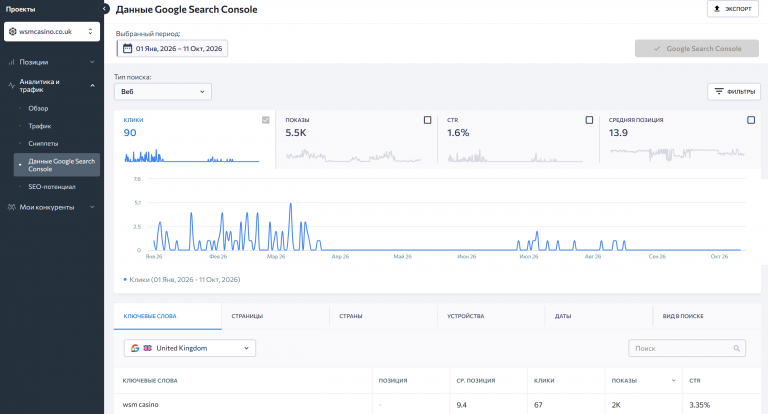Click the Google Search Console button
This screenshot has height=414, width=768.
(696, 49)
